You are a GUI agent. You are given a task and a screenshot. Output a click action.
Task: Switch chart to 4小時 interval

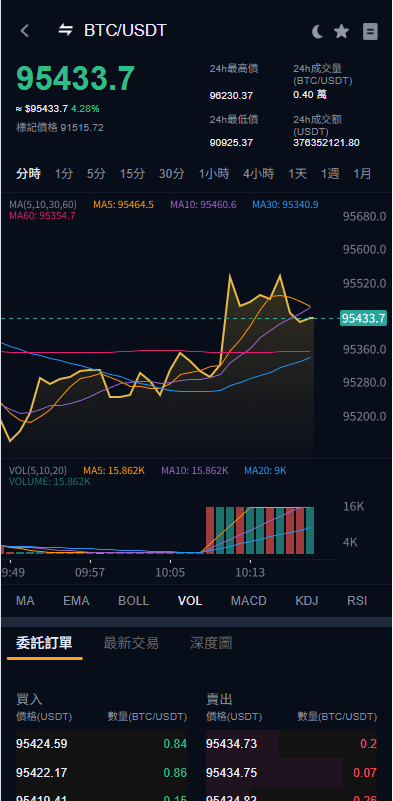258,174
